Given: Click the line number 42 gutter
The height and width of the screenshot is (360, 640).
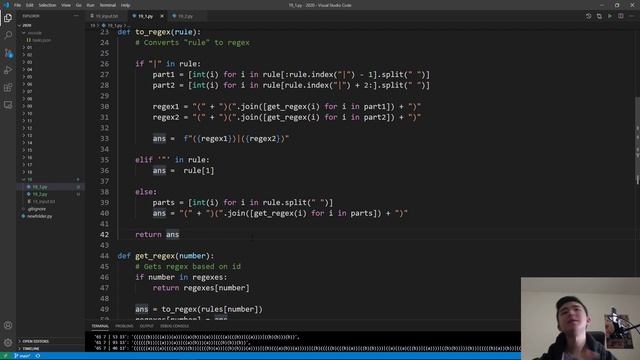Looking at the screenshot, I should click(x=104, y=235).
